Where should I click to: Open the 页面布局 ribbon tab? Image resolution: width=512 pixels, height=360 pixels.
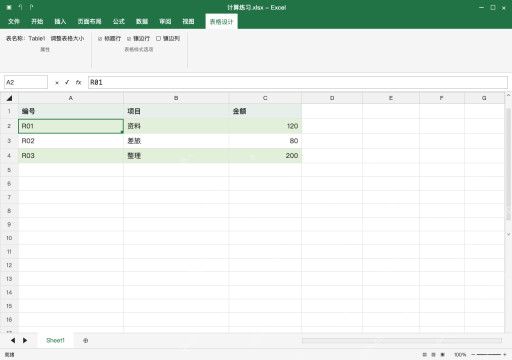(x=89, y=22)
